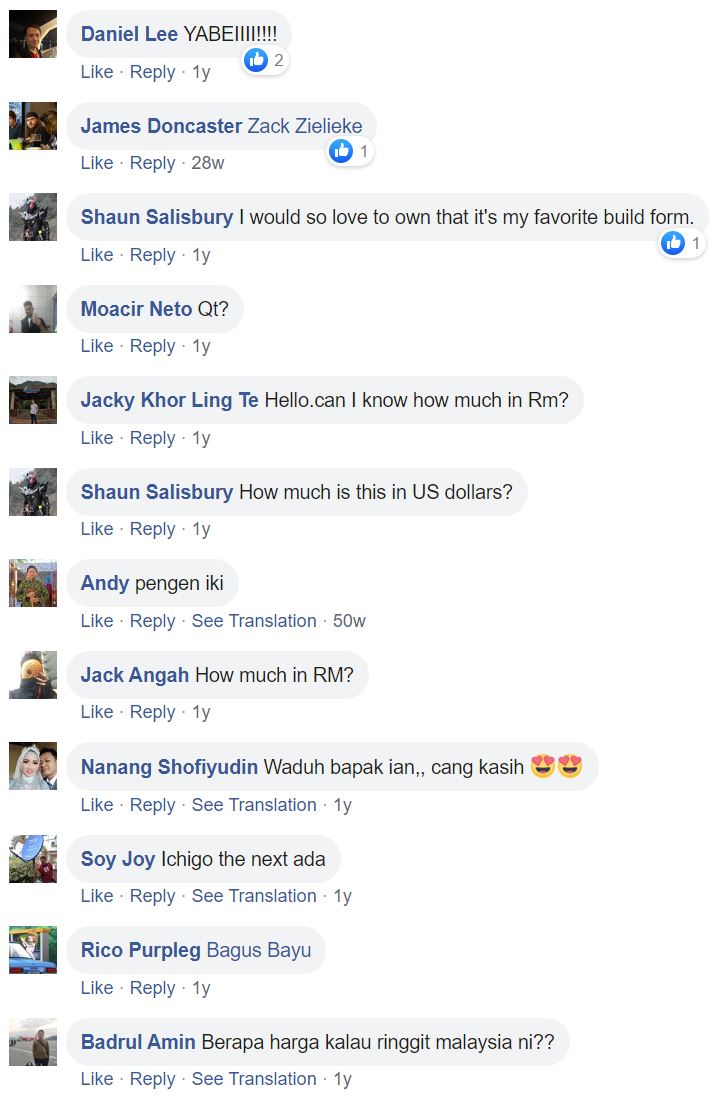Open Zack Zielieke's tagged profile link
Screen dimensions: 721x1100
click(x=305, y=126)
